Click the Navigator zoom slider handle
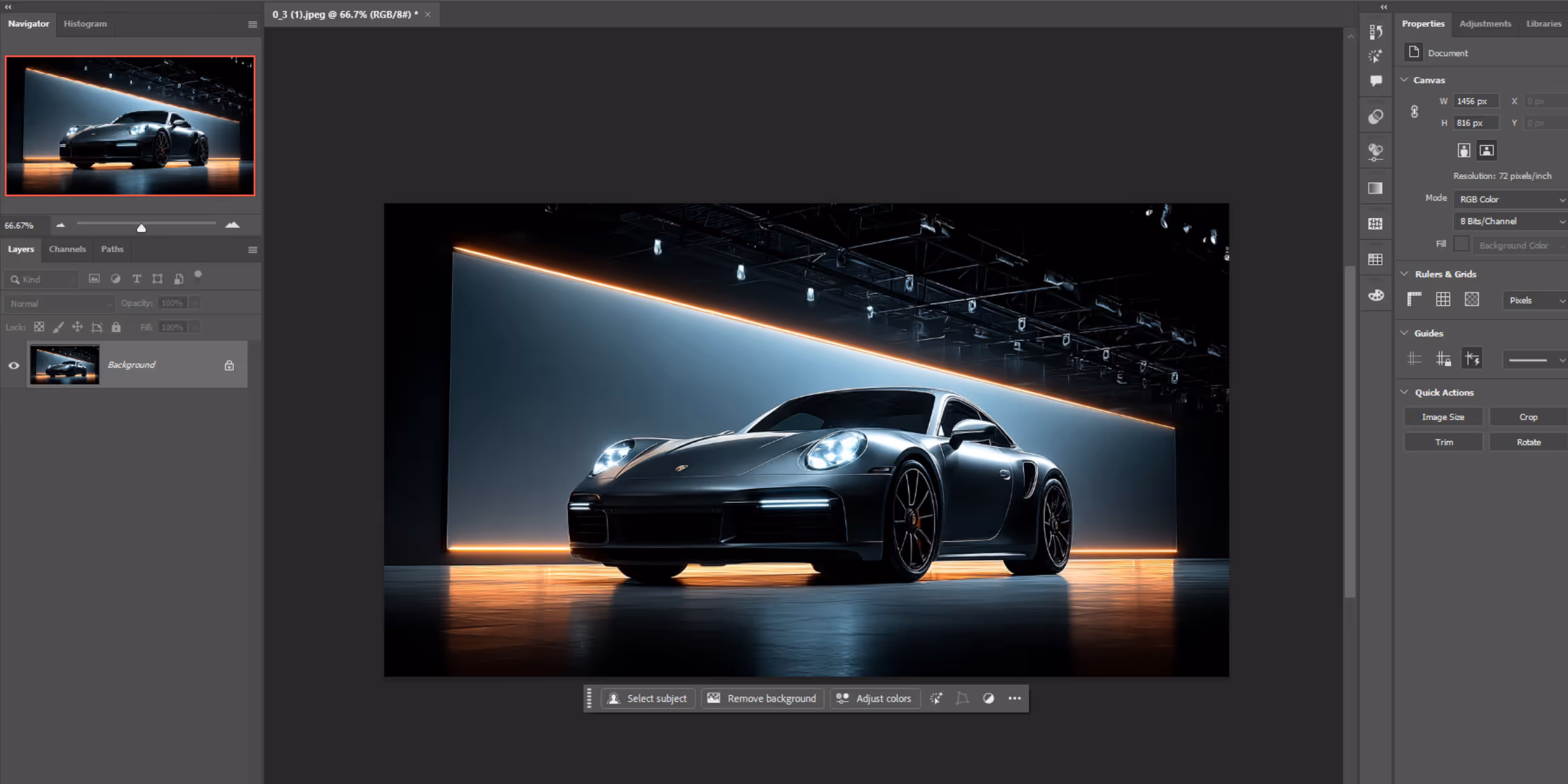Image resolution: width=1568 pixels, height=784 pixels. coord(141,227)
